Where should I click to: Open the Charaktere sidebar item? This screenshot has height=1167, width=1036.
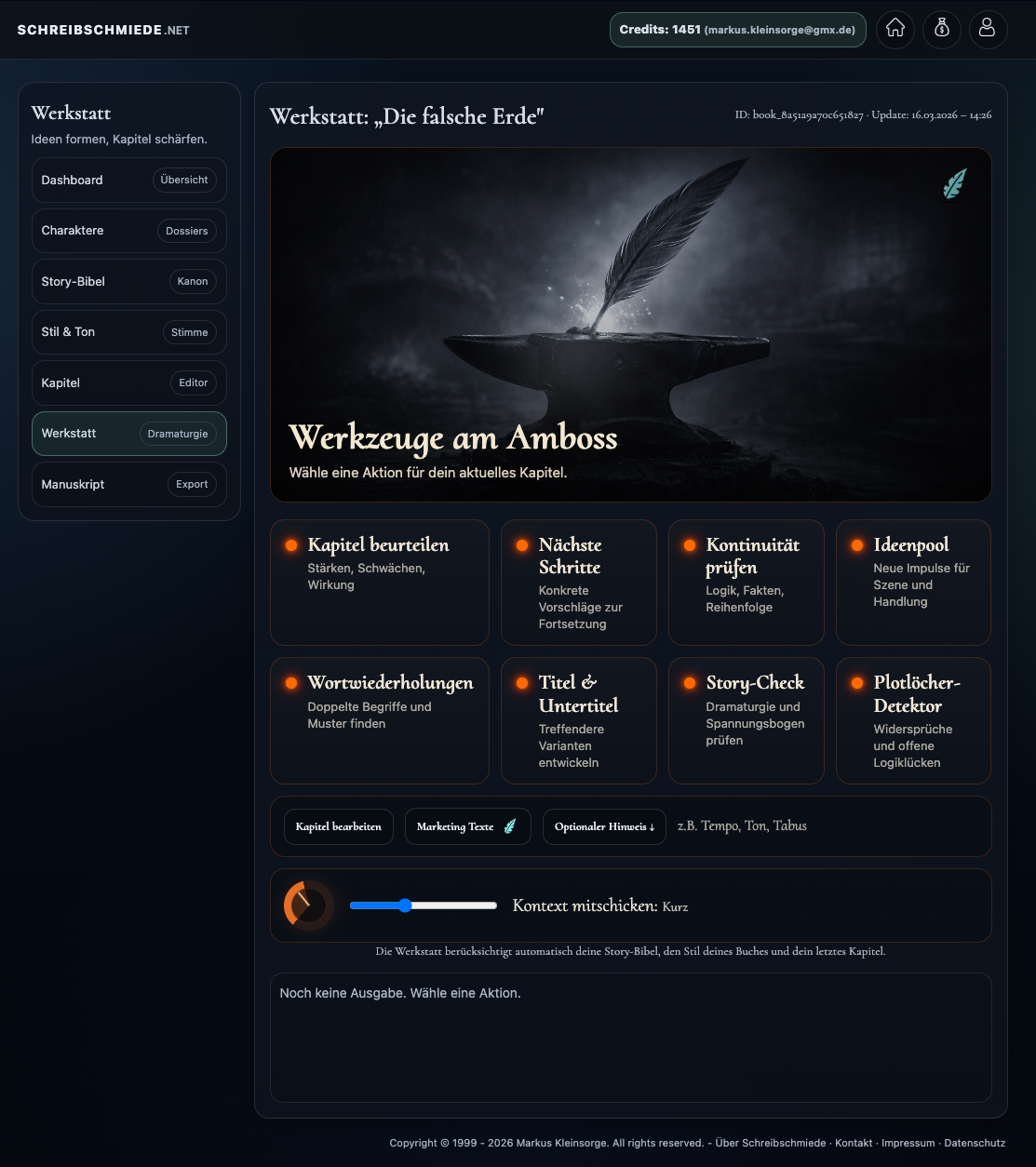pyautogui.click(x=128, y=231)
